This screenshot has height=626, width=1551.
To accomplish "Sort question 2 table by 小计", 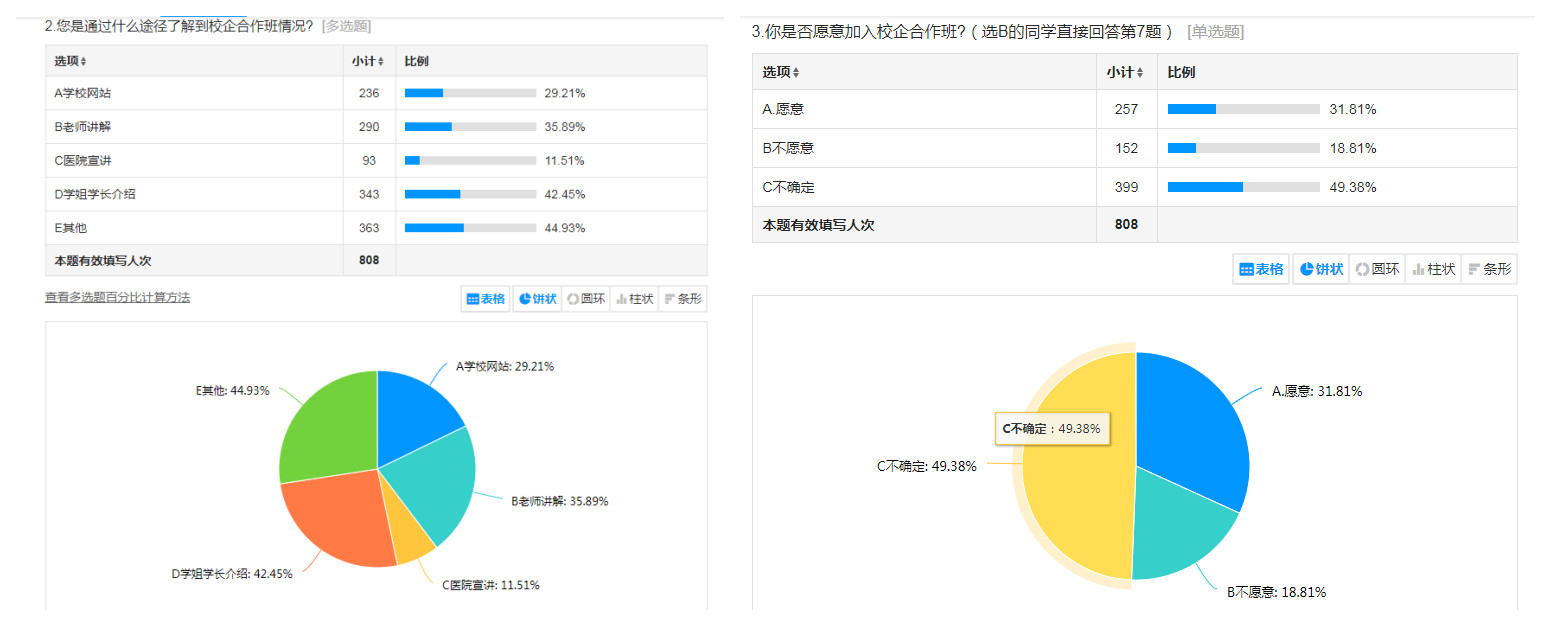I will tap(367, 62).
